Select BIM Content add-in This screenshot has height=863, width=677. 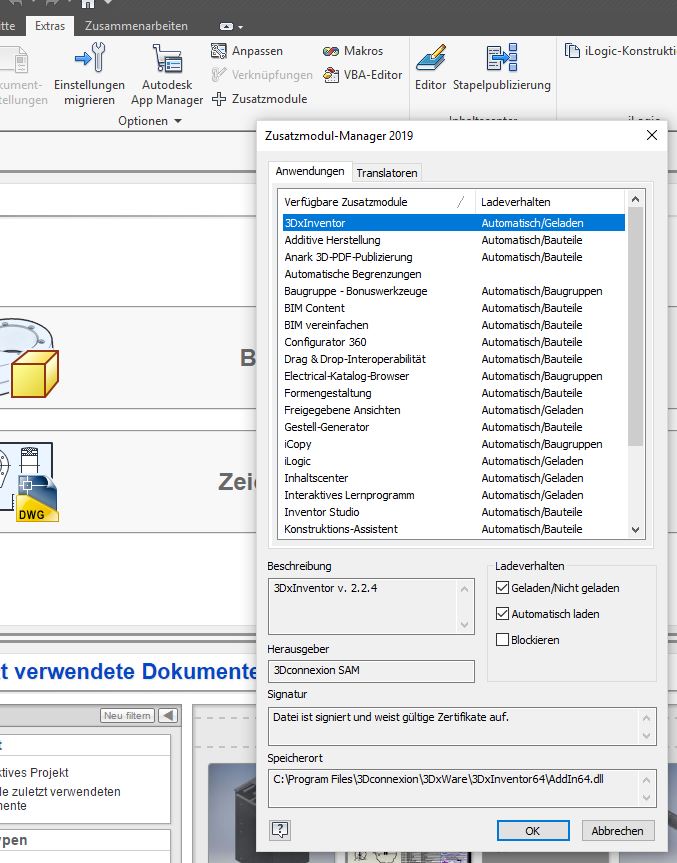pyautogui.click(x=454, y=308)
